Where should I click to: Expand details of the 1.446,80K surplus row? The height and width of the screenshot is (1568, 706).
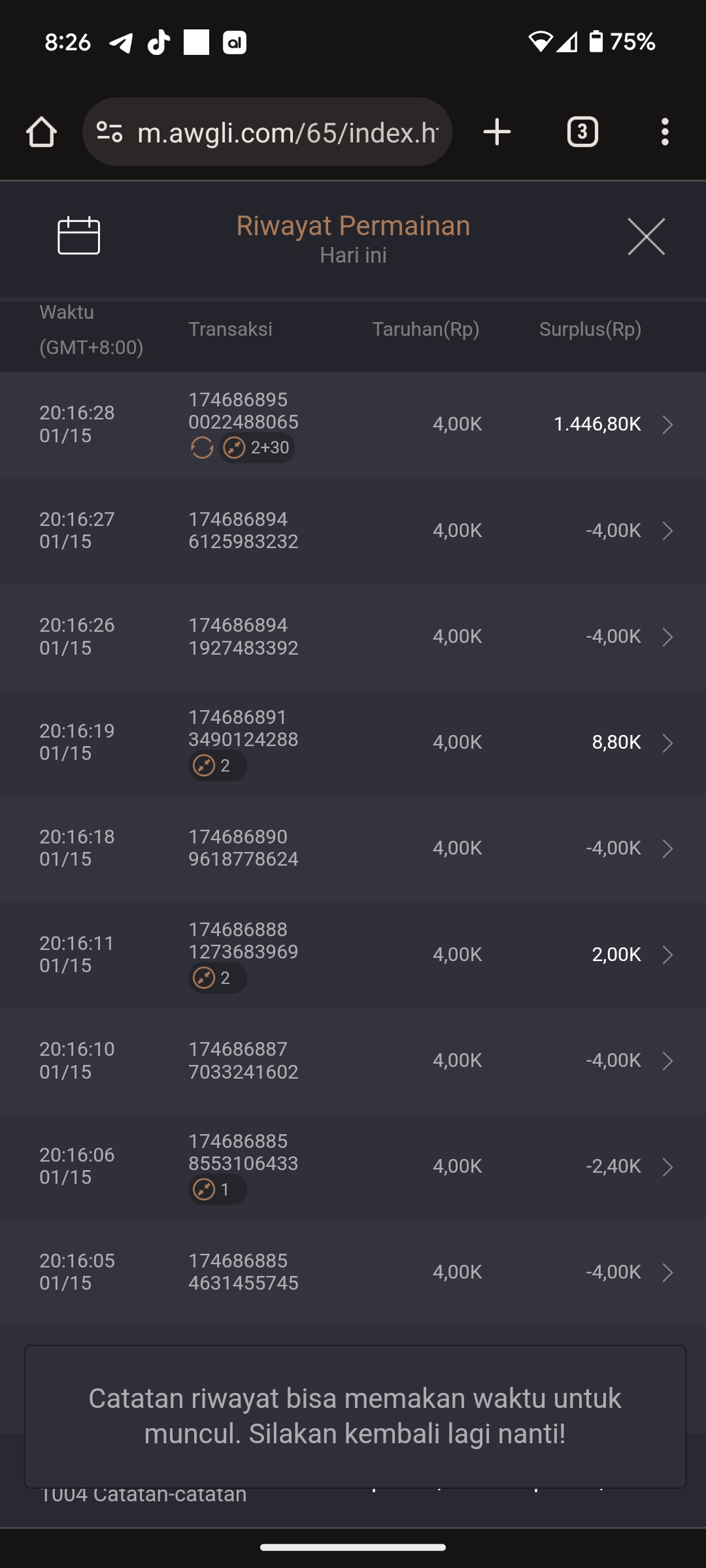[x=667, y=425]
